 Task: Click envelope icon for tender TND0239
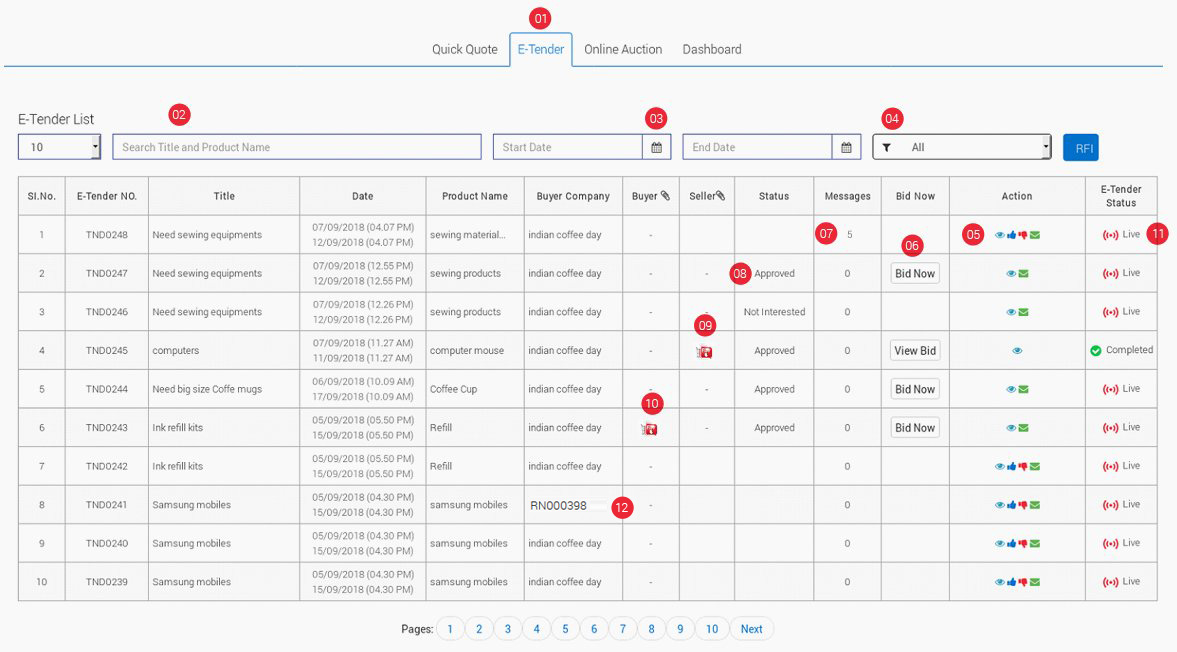[x=1035, y=582]
